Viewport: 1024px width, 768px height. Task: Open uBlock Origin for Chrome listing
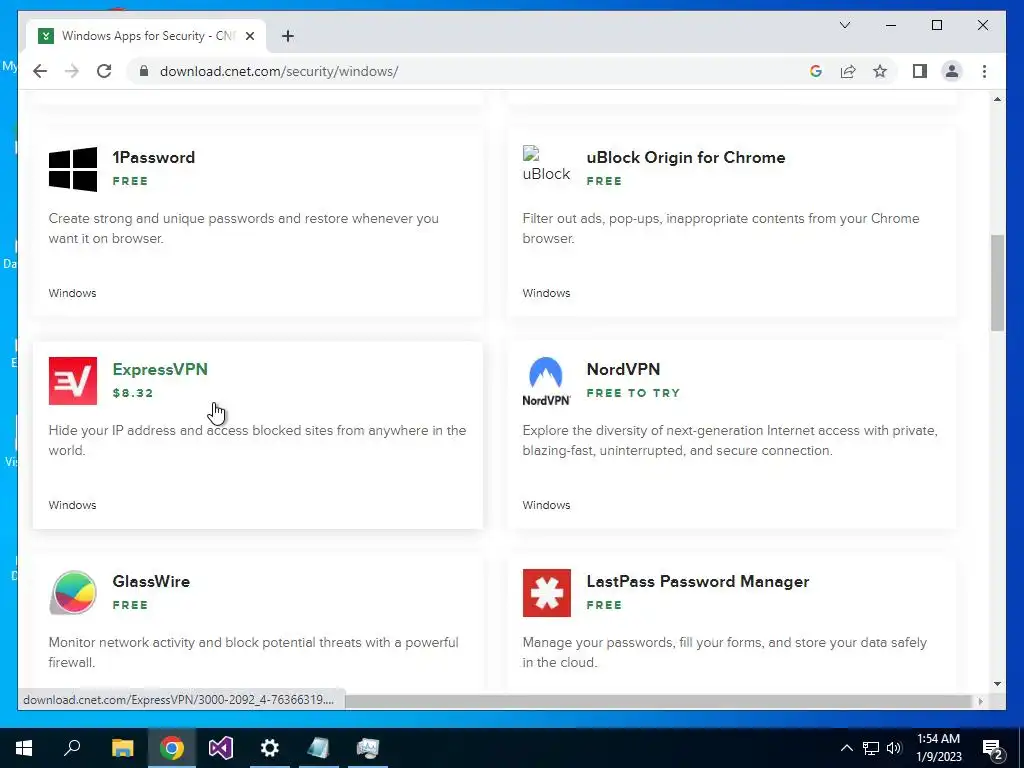tap(686, 157)
